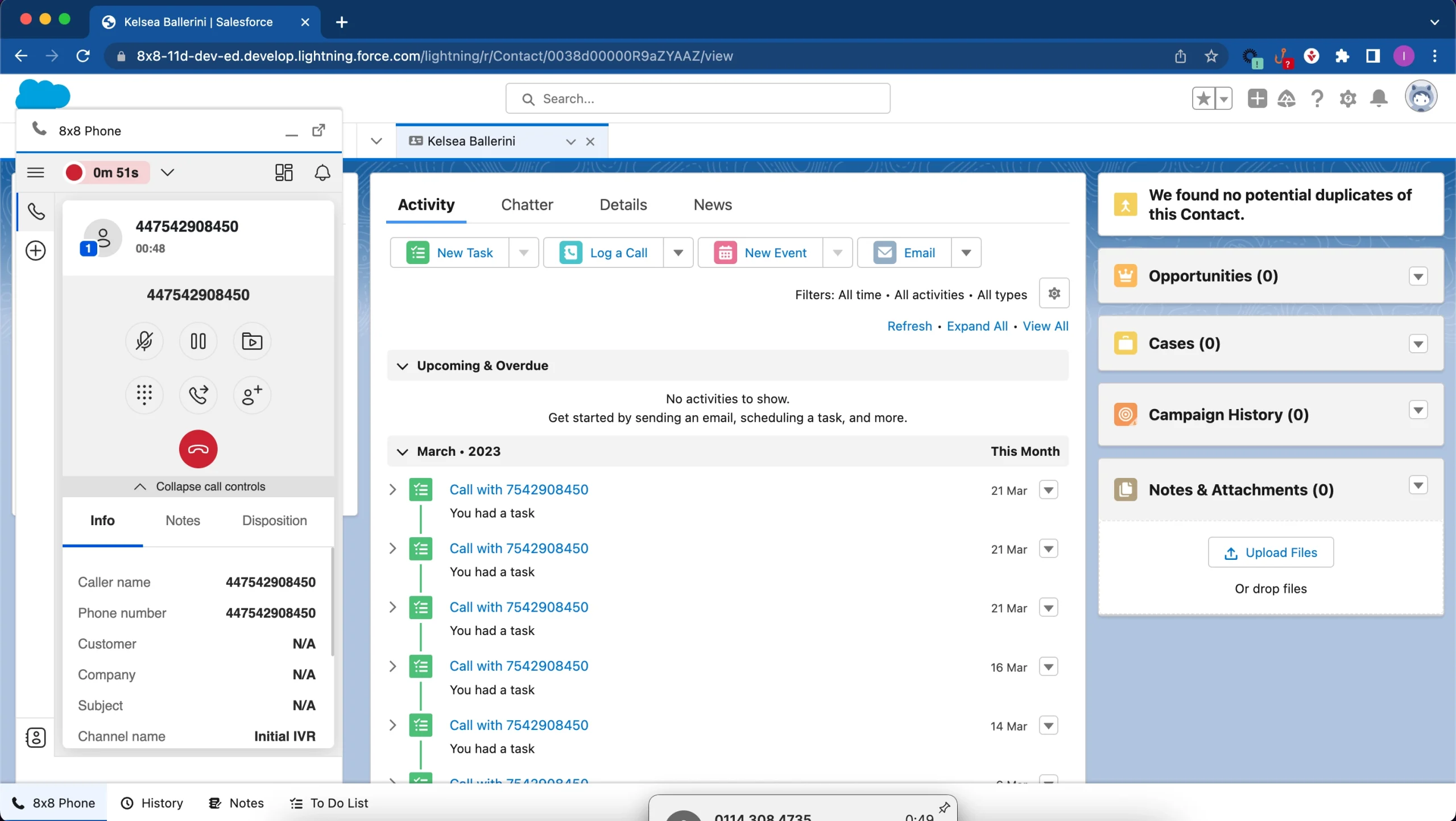Open the Email dropdown arrow

966,253
